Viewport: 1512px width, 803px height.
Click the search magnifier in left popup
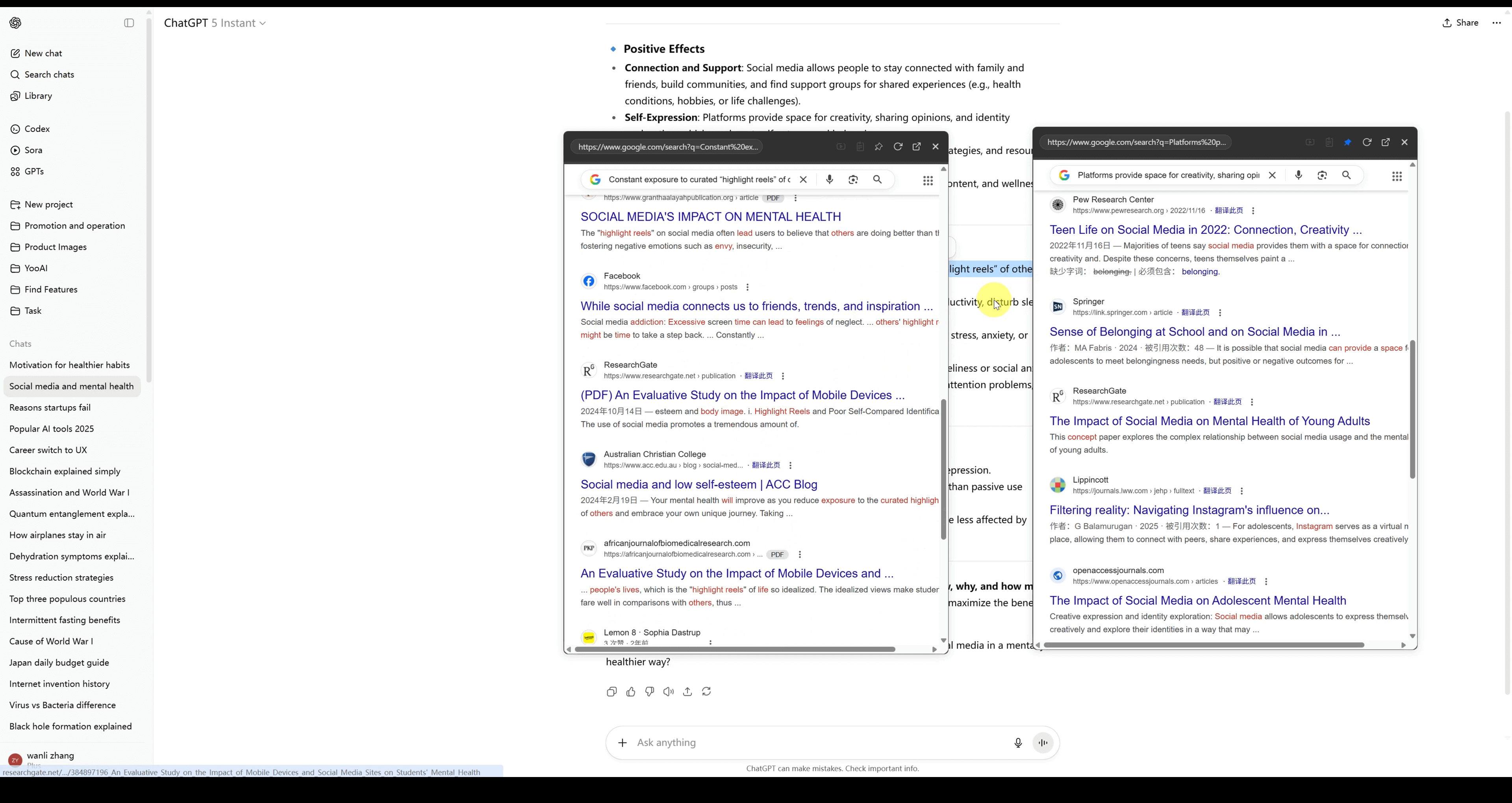tap(878, 179)
